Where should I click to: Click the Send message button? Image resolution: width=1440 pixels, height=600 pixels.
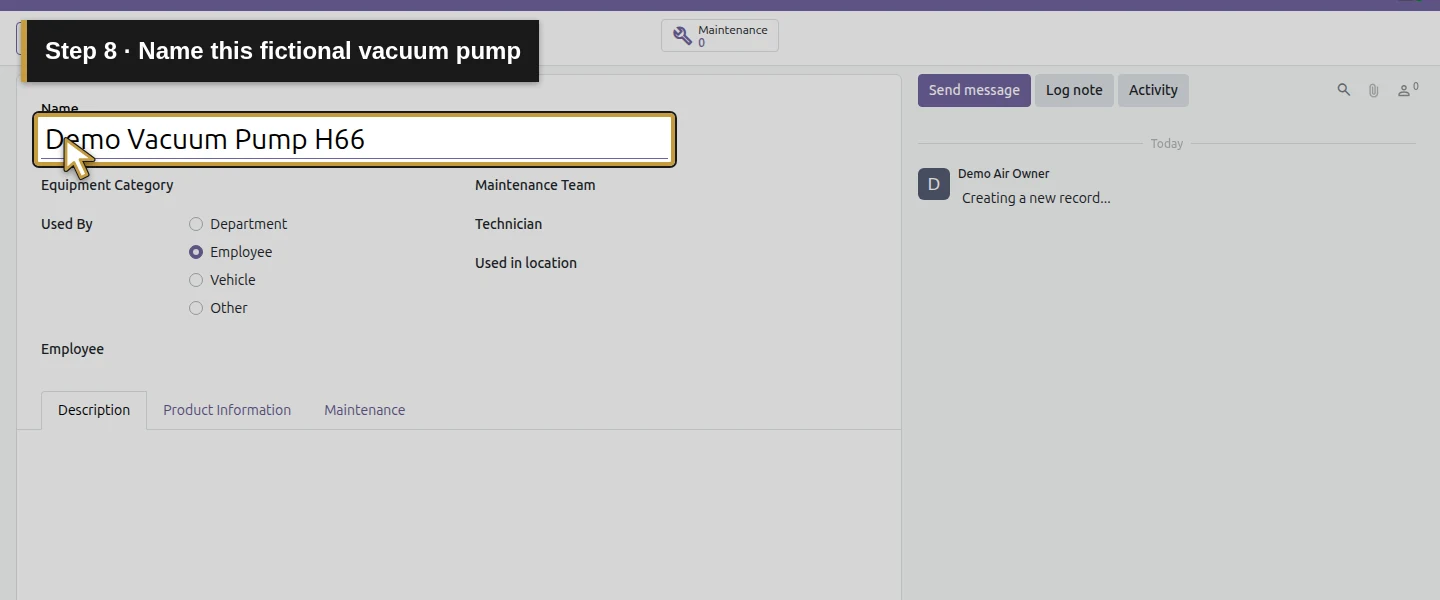pos(974,90)
